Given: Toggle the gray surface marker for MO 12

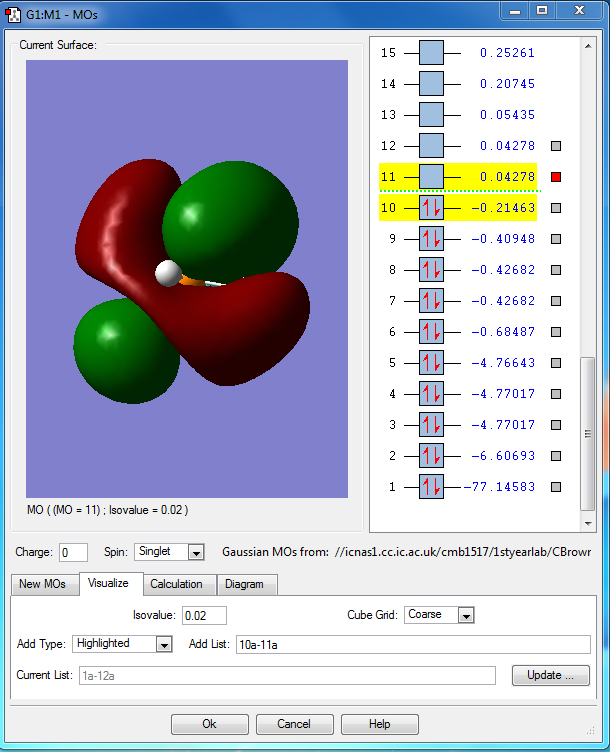Looking at the screenshot, I should [557, 146].
